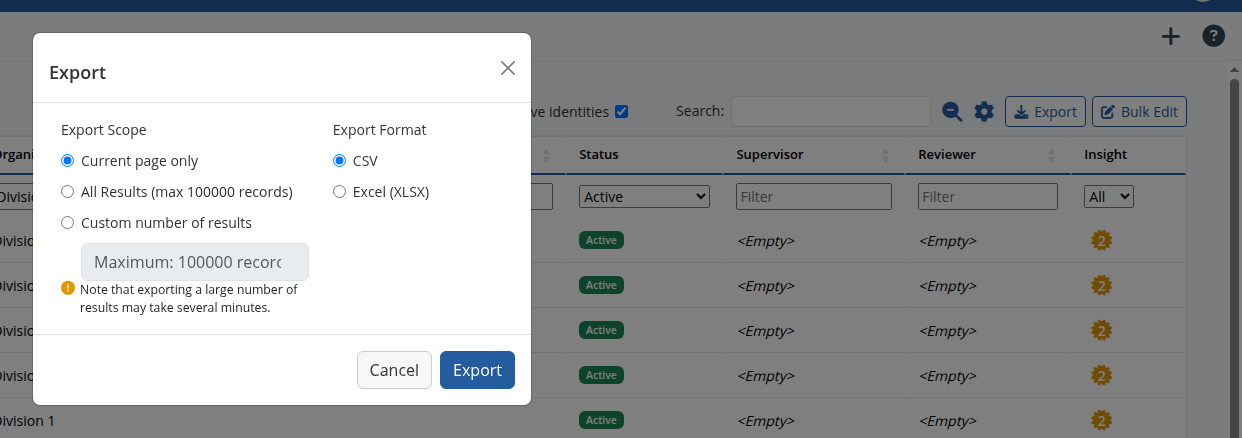Click the Reviewer filter field

tap(988, 197)
